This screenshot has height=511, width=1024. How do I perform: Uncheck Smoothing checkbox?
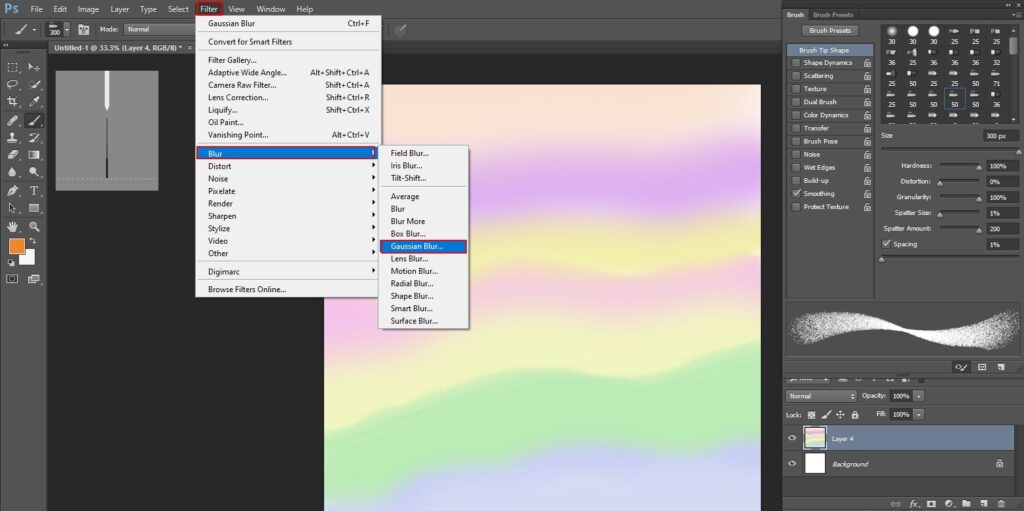[795, 193]
